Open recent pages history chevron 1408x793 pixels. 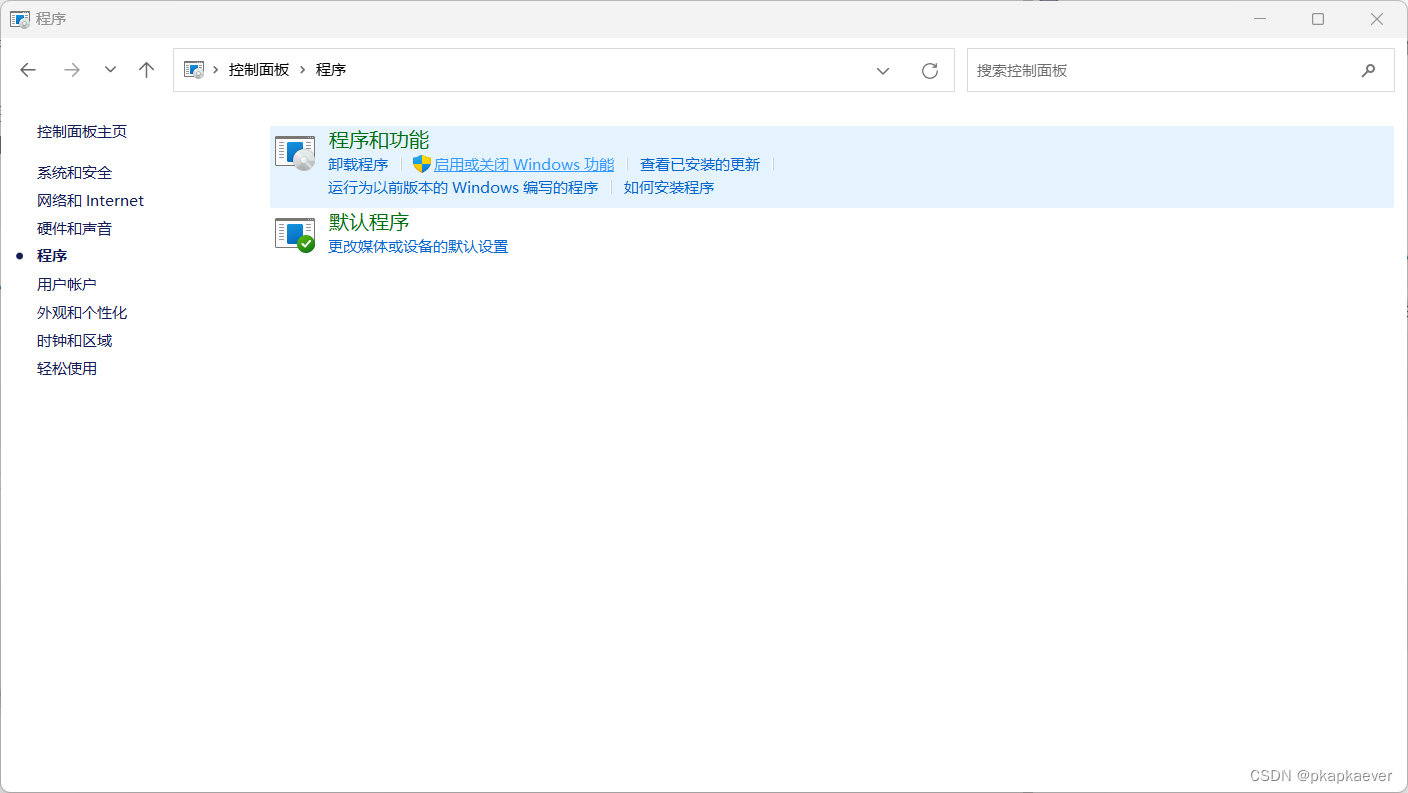click(x=110, y=69)
